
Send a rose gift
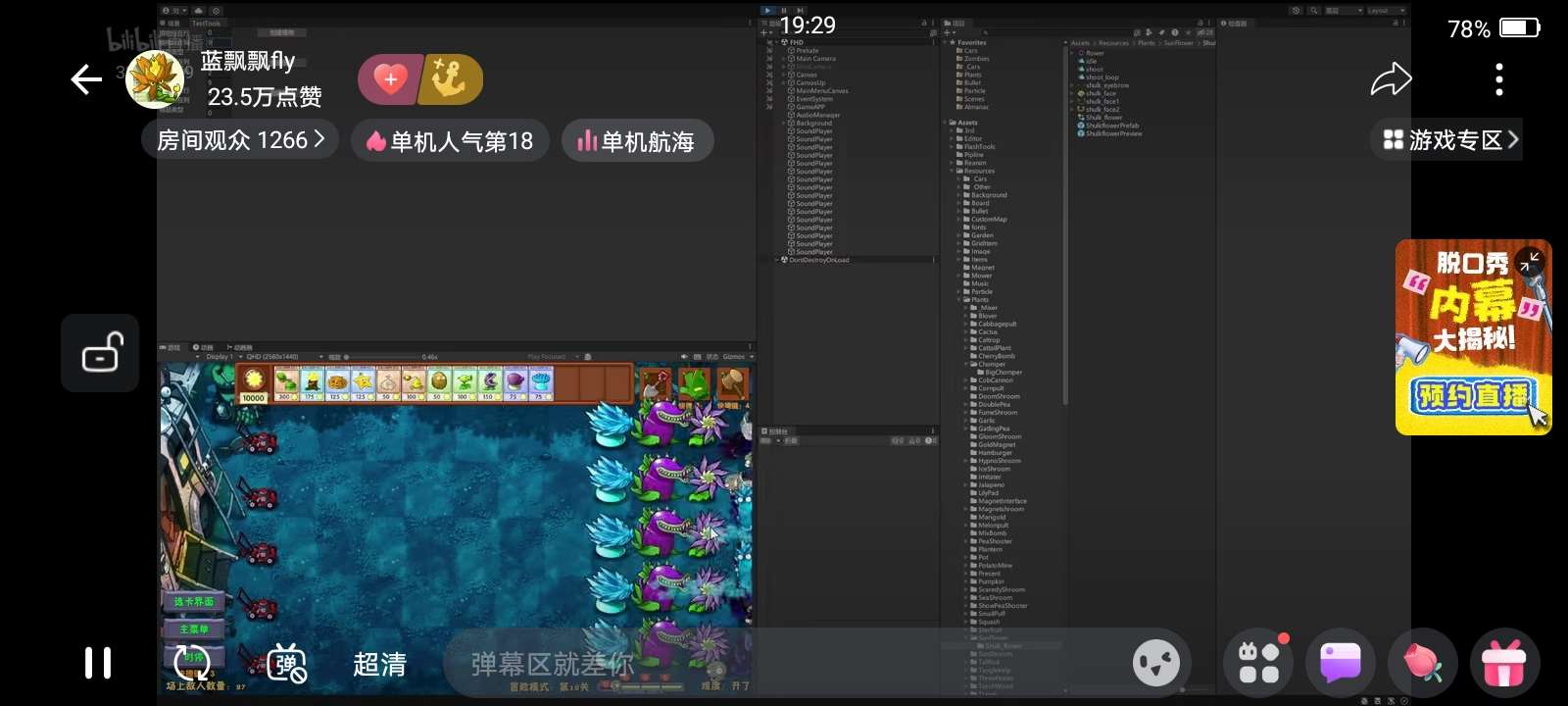coord(1423,664)
